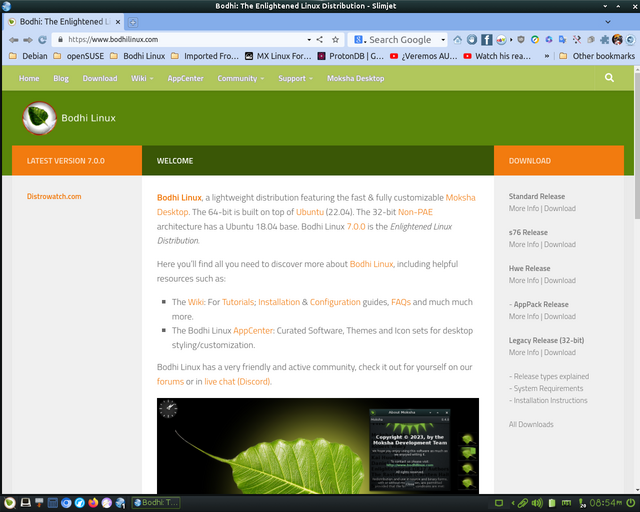Click the Ubuntu link in welcome text

click(310, 212)
